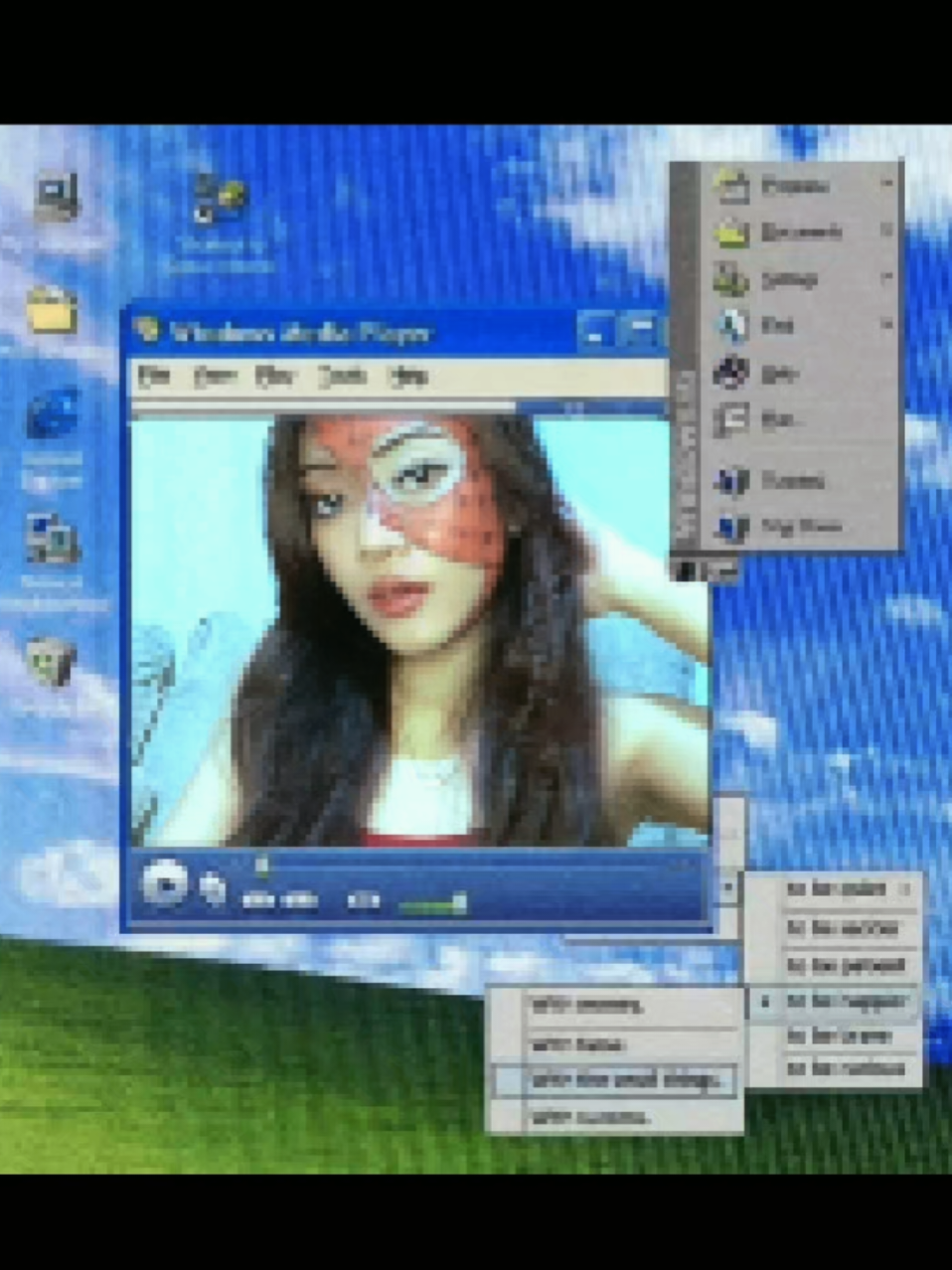This screenshot has width=952, height=1270.
Task: Open the Recycle Bin desktop icon
Action: point(50,662)
